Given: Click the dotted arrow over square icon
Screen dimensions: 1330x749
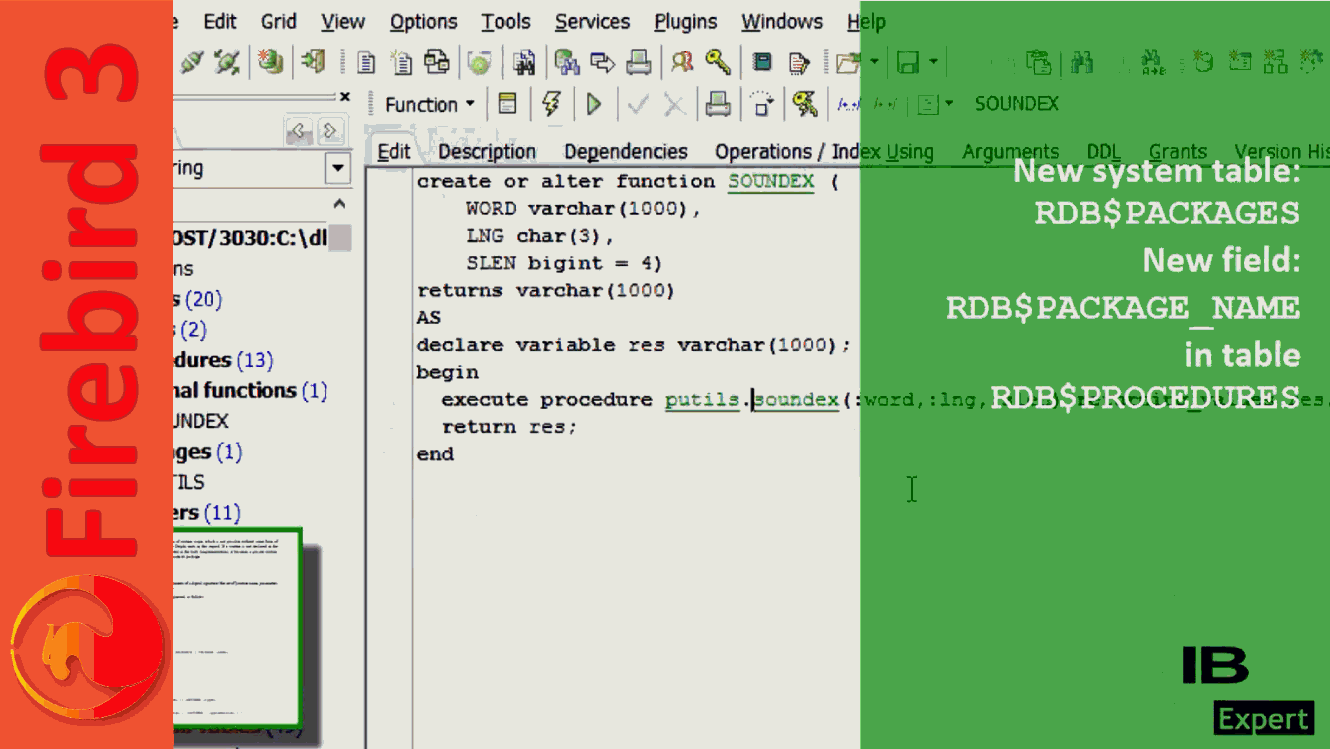Looking at the screenshot, I should coord(762,104).
